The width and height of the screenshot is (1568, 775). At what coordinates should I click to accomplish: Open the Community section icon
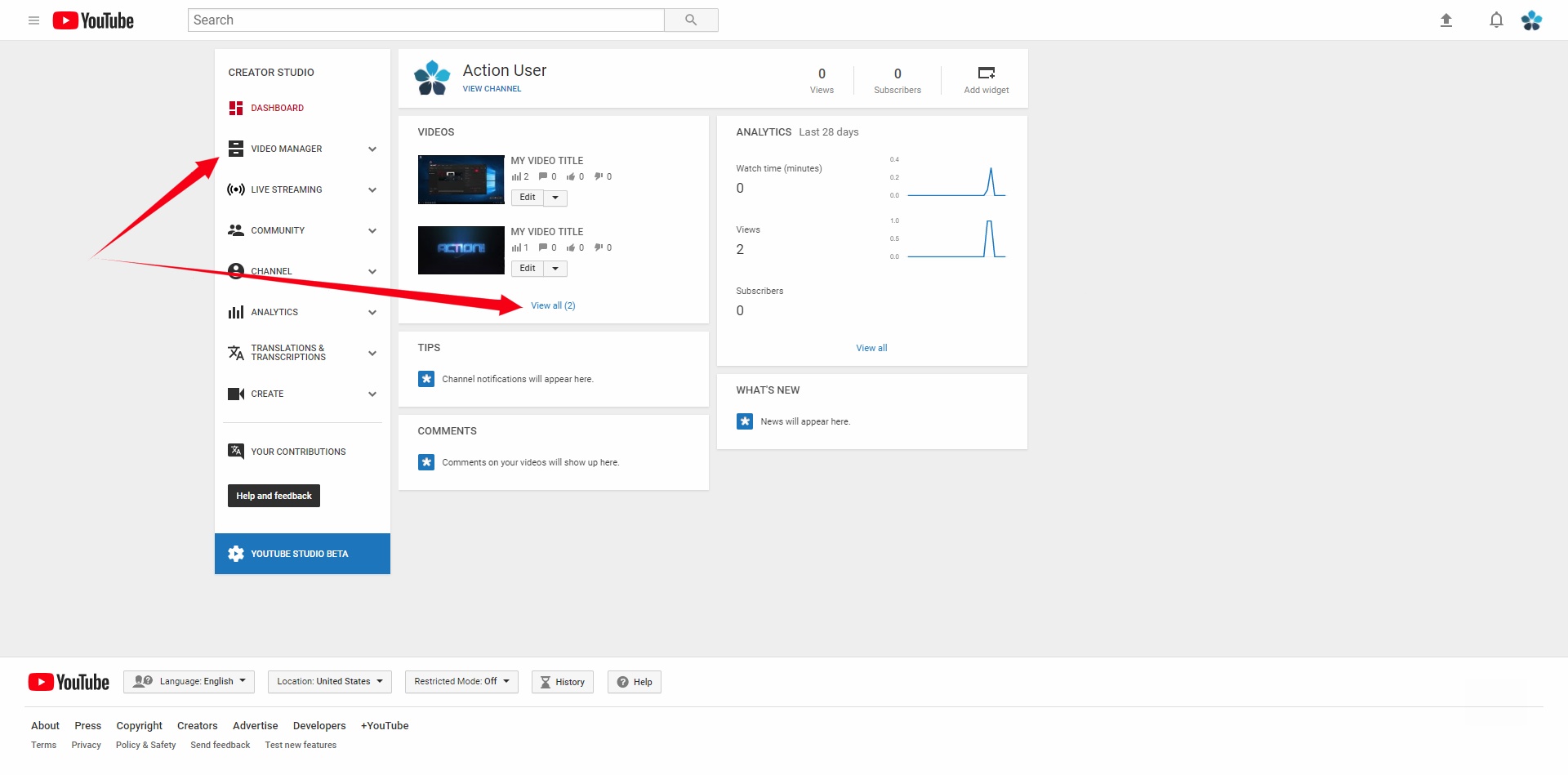(236, 230)
